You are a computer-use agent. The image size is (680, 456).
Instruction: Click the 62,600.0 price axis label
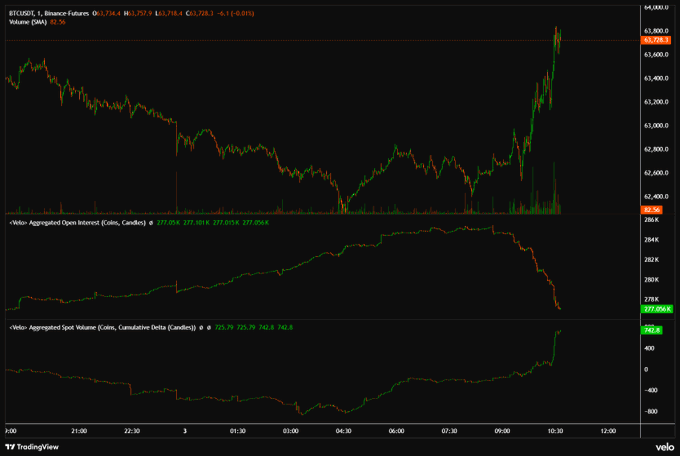(656, 173)
